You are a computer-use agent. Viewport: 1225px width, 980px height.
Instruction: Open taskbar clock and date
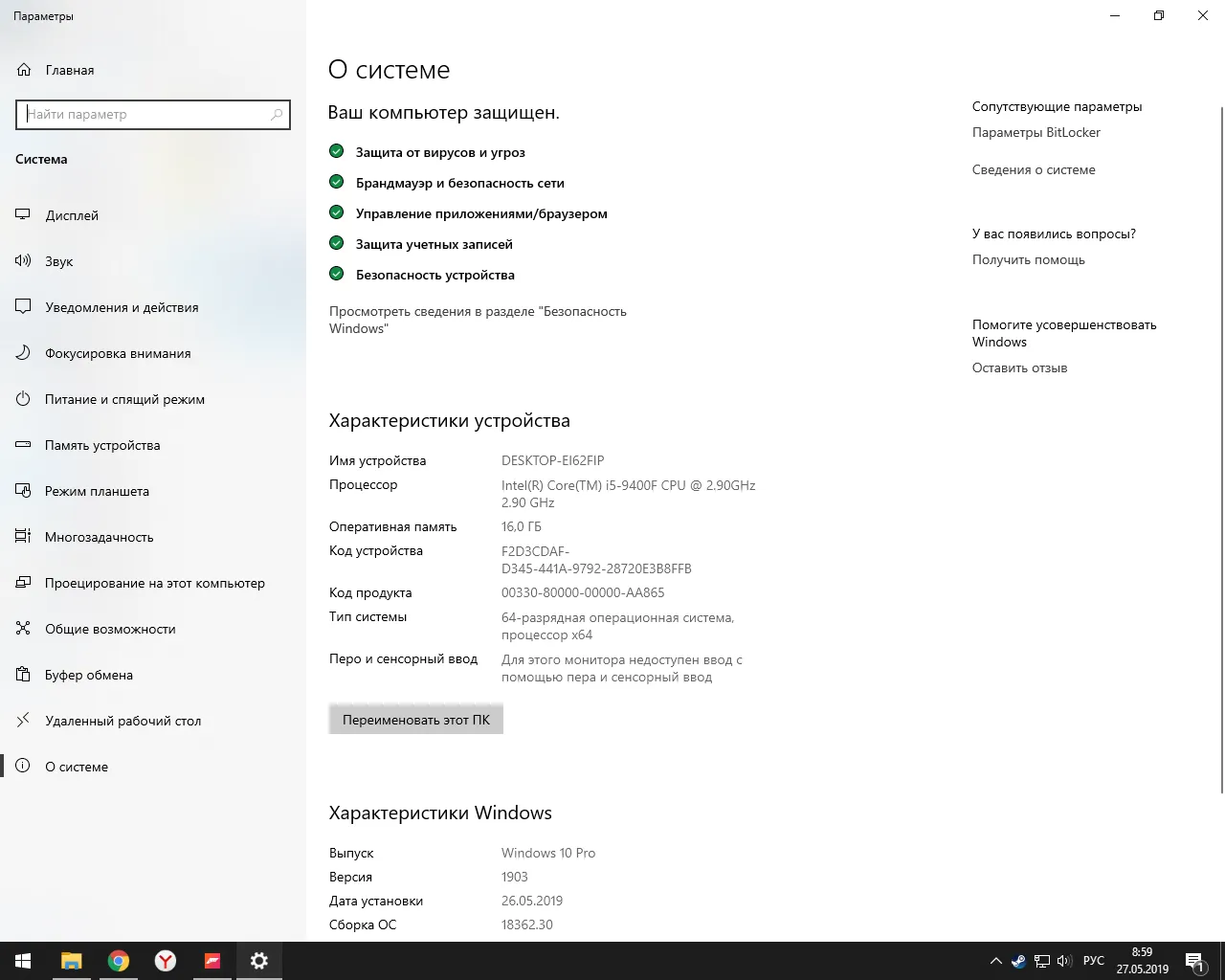[x=1142, y=961]
